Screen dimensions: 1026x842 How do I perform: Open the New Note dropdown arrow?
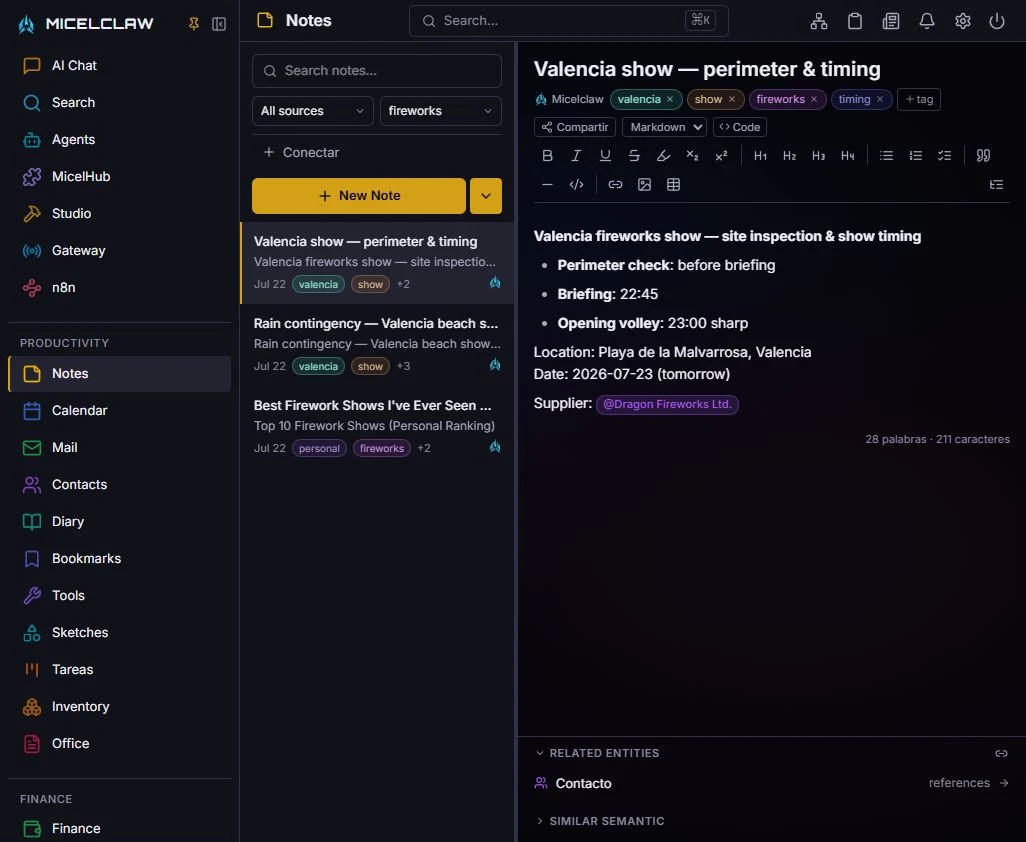pyautogui.click(x=486, y=196)
